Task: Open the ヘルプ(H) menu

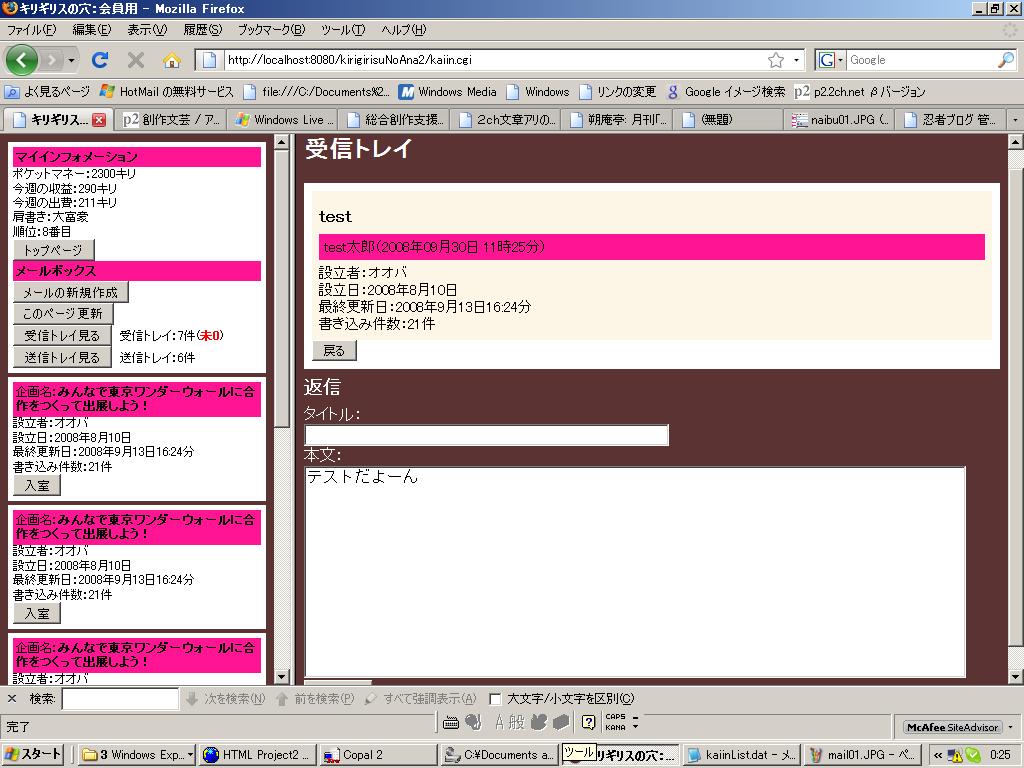Action: (x=404, y=29)
